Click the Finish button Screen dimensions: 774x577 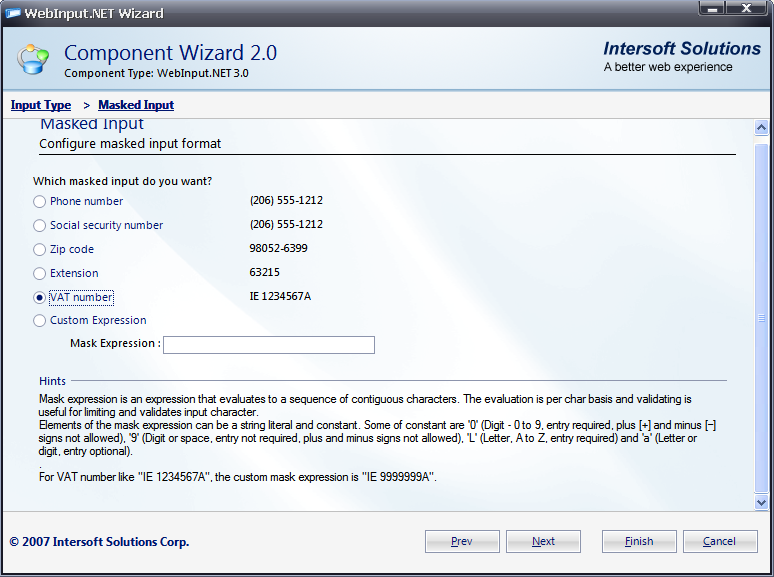point(639,541)
